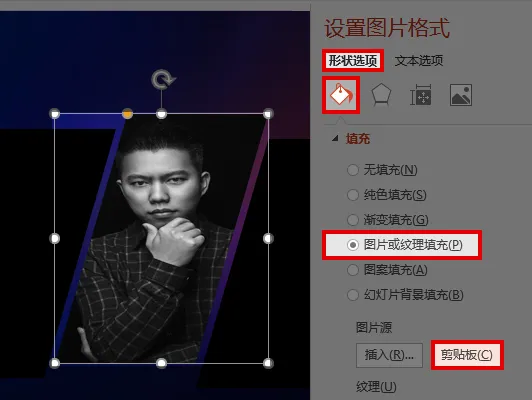
Task: Collapse the 填充 section triangle
Action: tap(335, 138)
